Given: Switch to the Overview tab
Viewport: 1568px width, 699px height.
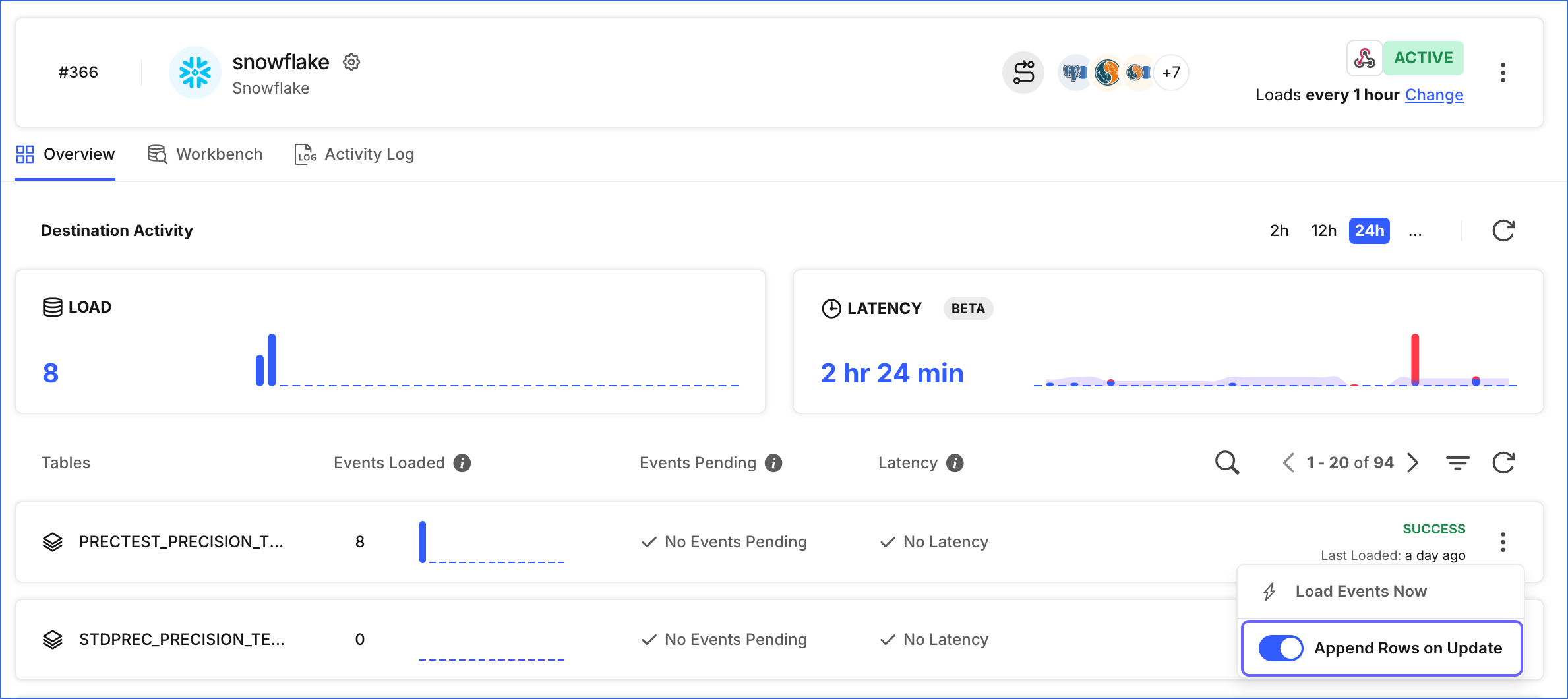Looking at the screenshot, I should (65, 154).
